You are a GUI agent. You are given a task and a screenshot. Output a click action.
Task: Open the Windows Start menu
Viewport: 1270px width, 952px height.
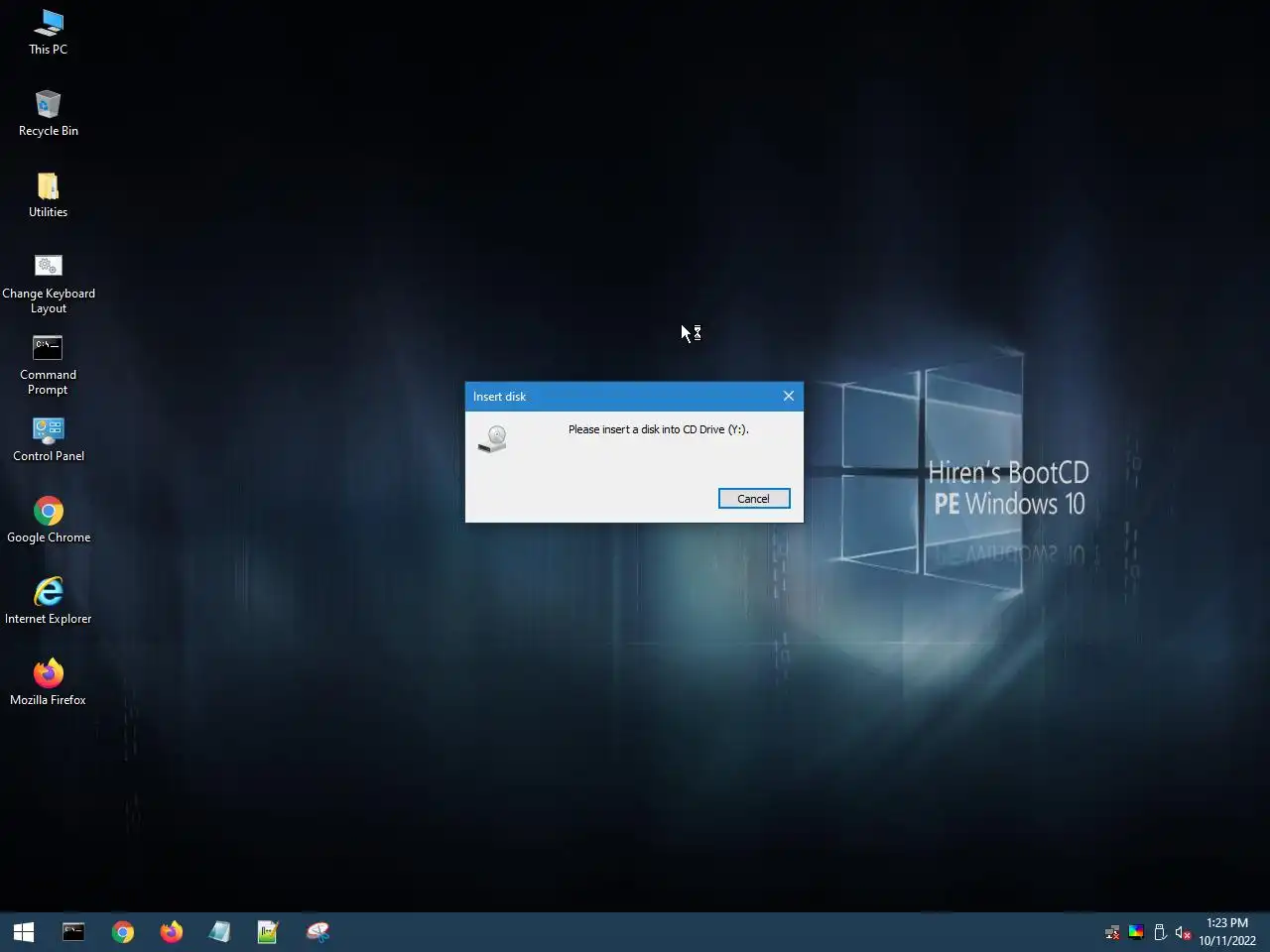pyautogui.click(x=24, y=932)
